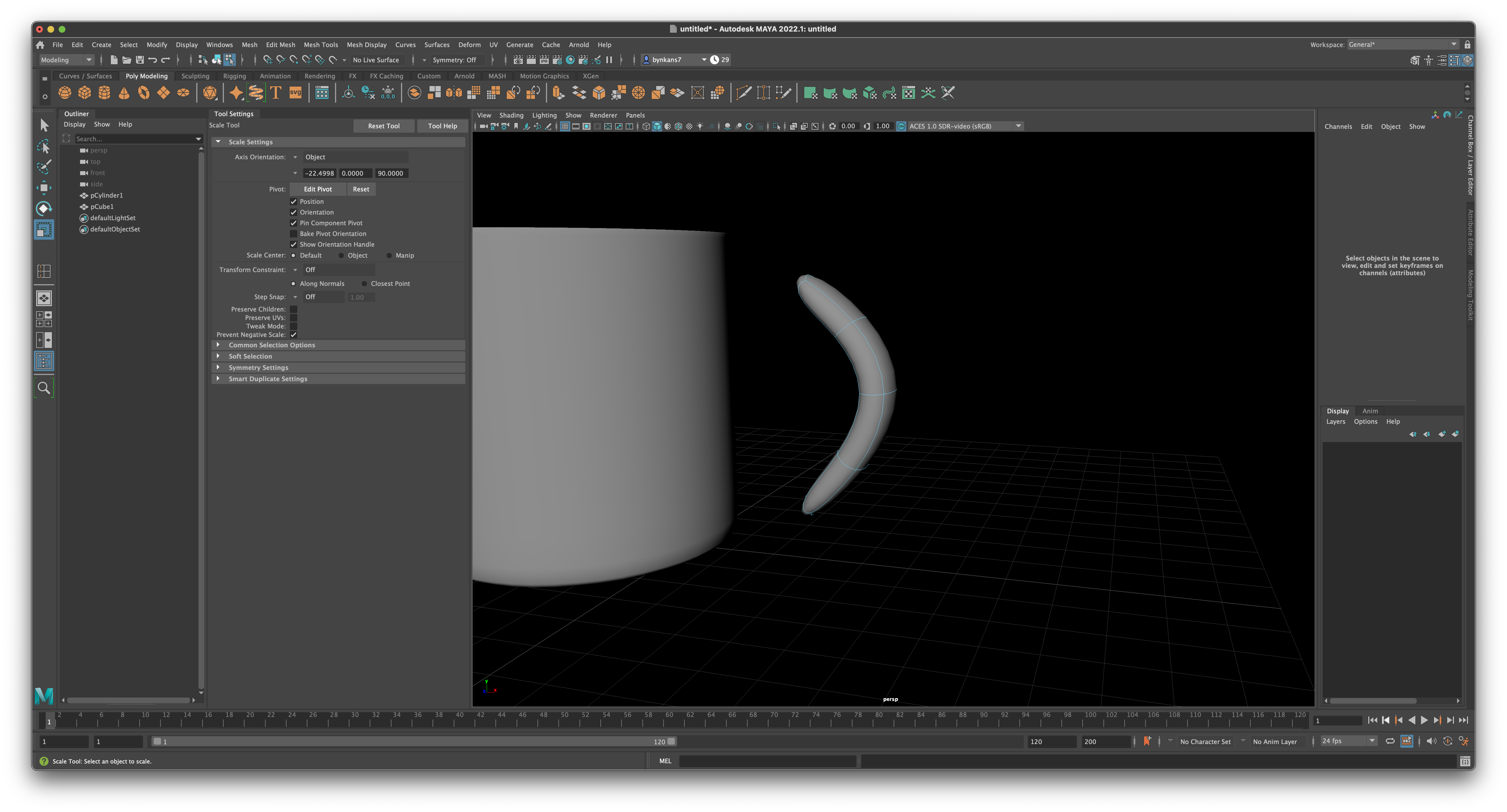Expand Smart Duplicate Settings section
Viewport: 1507px width, 812px height.
338,379
